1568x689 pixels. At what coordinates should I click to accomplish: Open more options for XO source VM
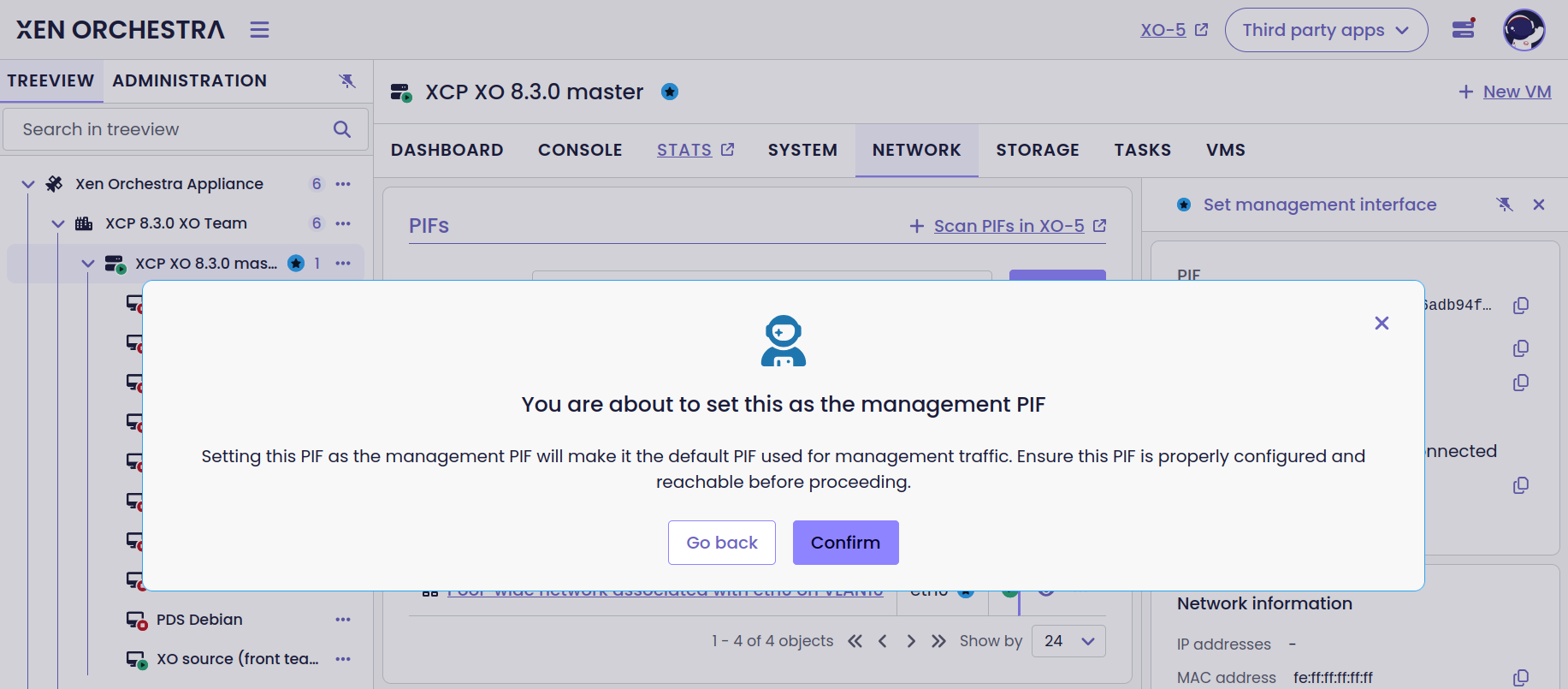click(343, 659)
